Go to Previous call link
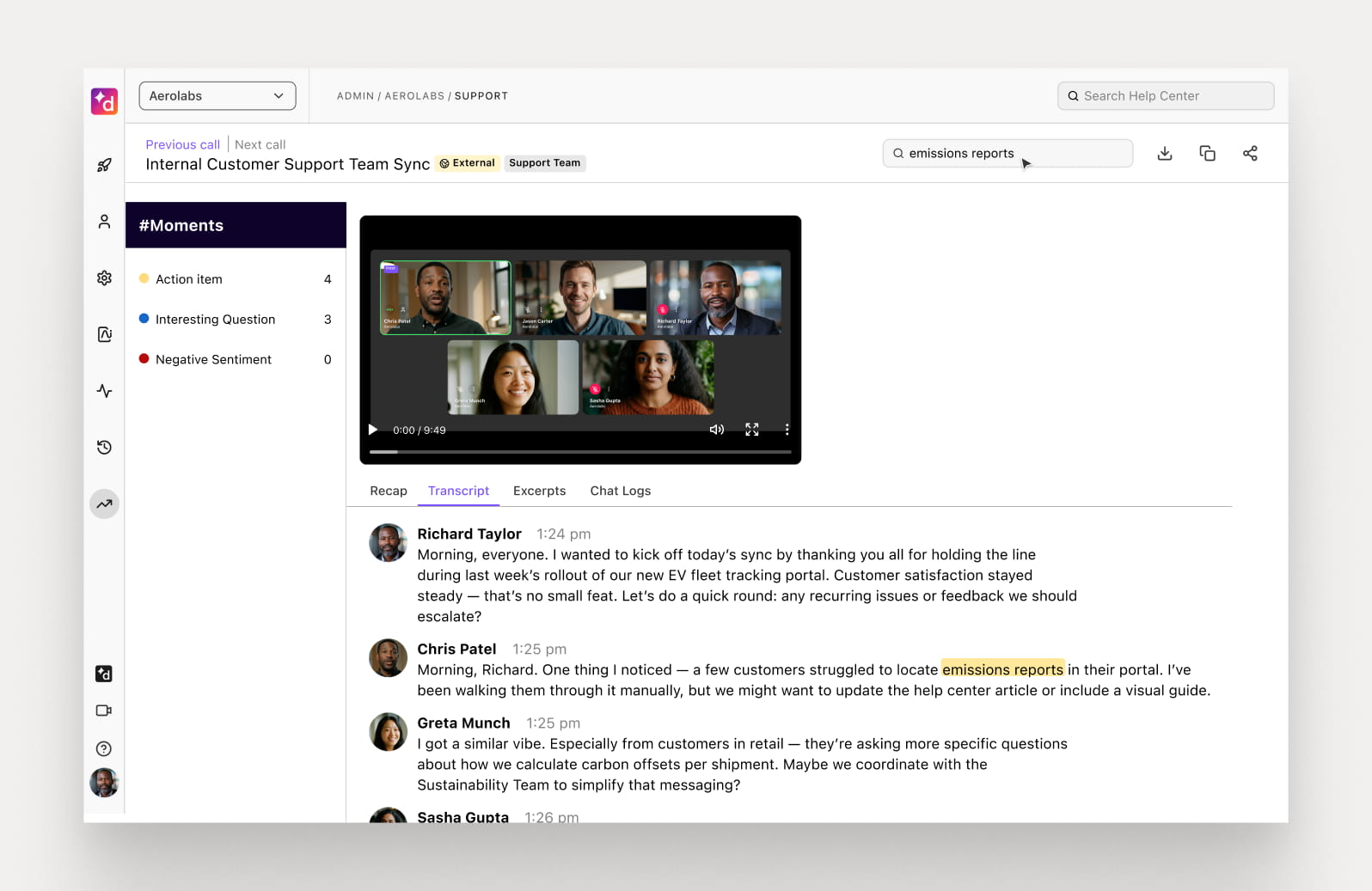The width and height of the screenshot is (1372, 891). tap(182, 144)
